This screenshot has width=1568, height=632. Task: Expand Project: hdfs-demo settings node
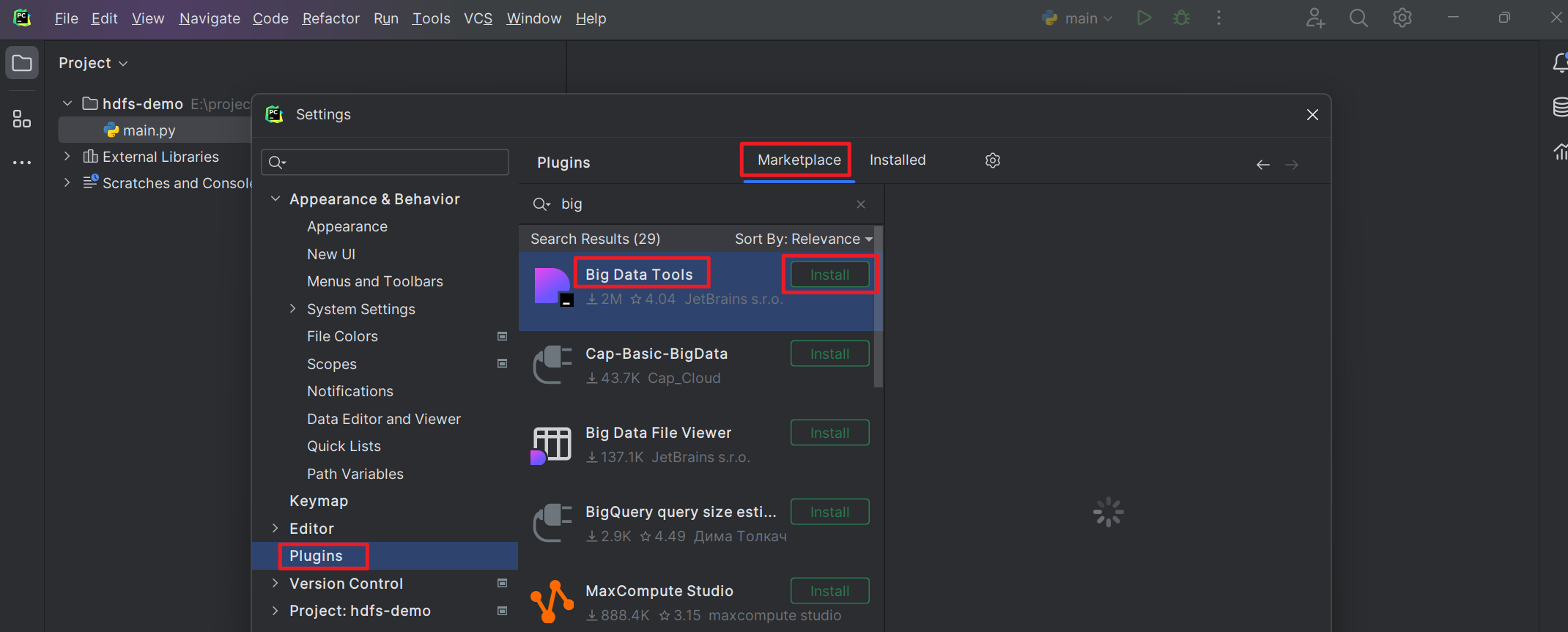[275, 611]
